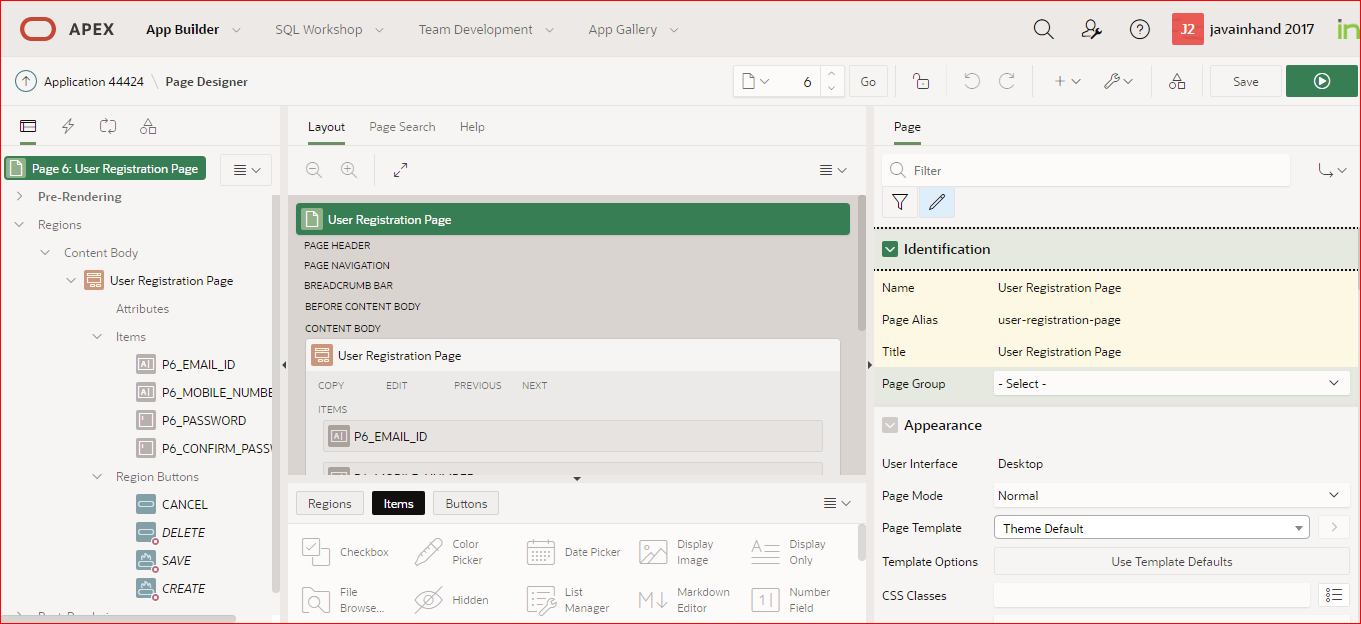Viewport: 1361px width, 624px height.
Task: Click the Save button
Action: click(1245, 80)
